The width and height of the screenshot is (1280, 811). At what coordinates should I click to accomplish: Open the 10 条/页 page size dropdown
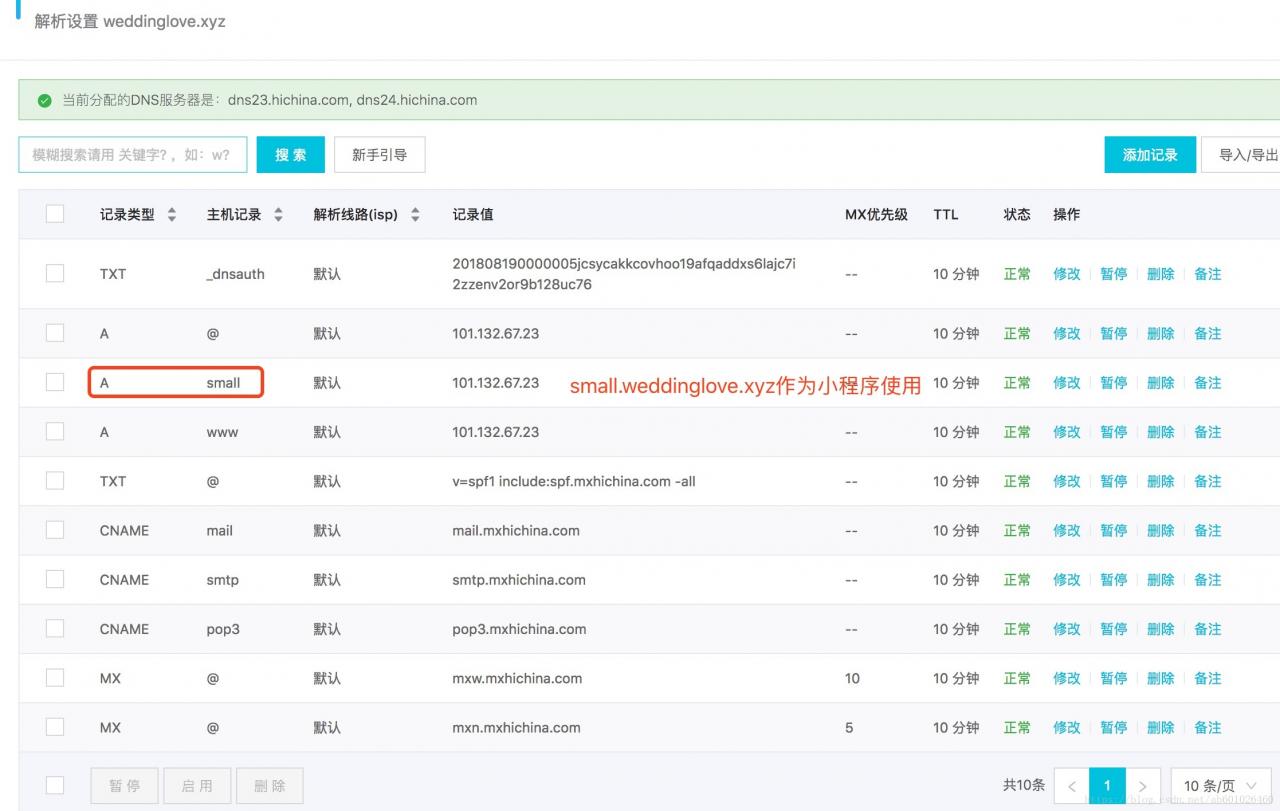pos(1221,786)
